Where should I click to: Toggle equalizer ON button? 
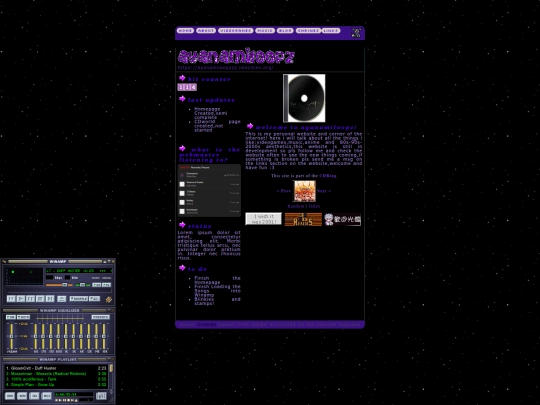[11, 317]
